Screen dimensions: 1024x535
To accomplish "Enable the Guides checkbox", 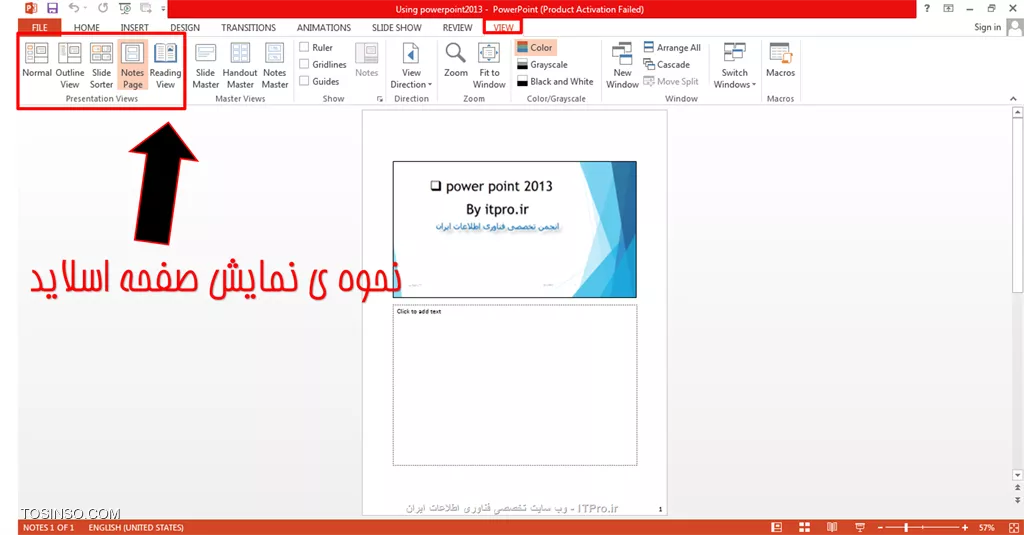I will pyautogui.click(x=304, y=81).
